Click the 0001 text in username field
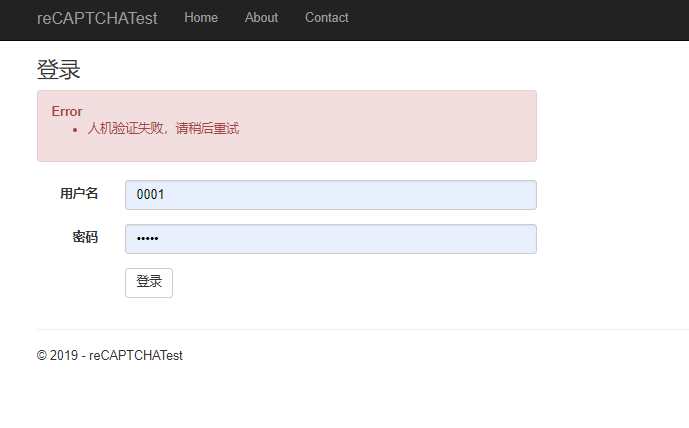 tap(150, 195)
